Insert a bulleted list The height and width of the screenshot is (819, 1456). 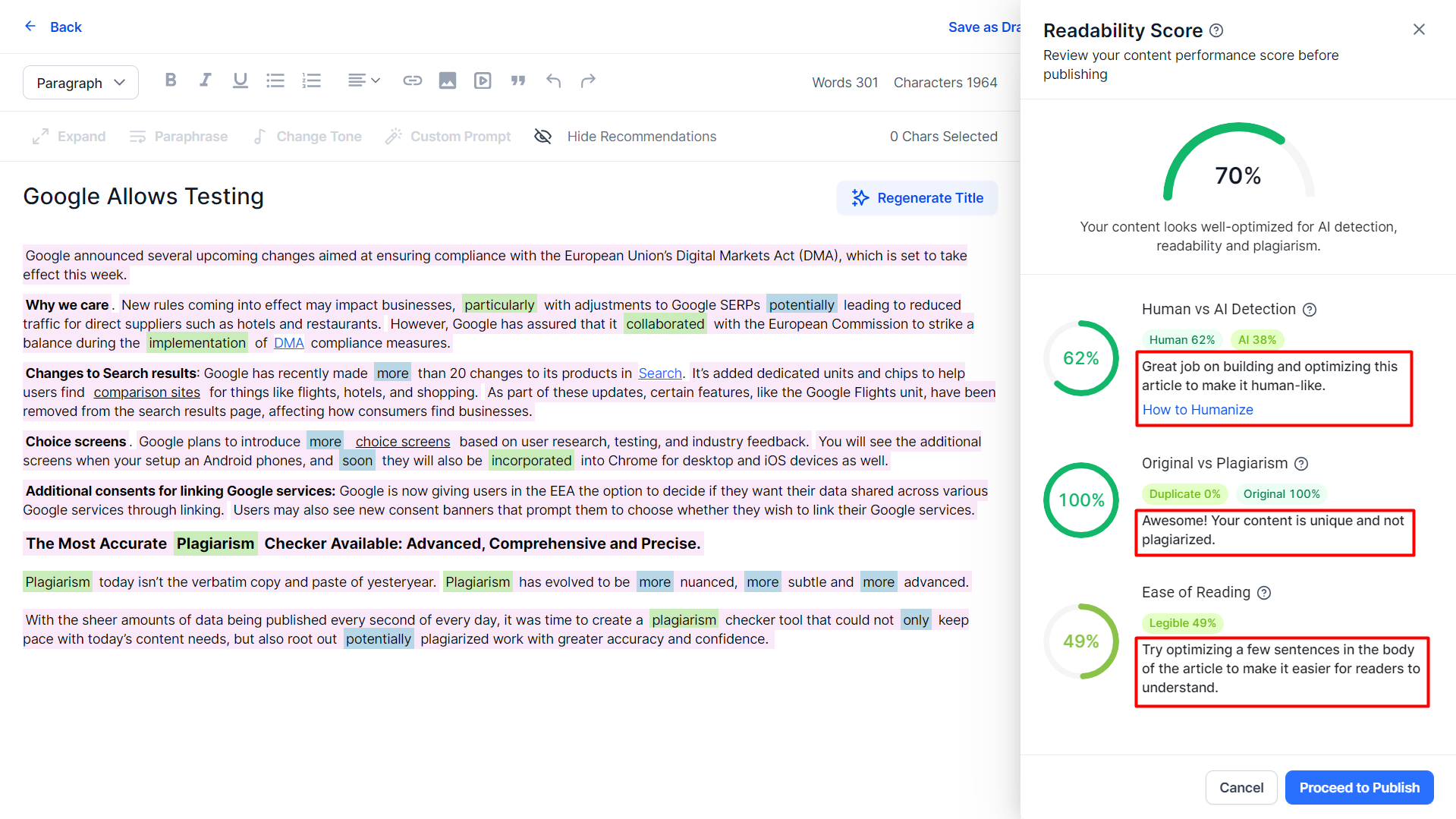click(x=275, y=80)
